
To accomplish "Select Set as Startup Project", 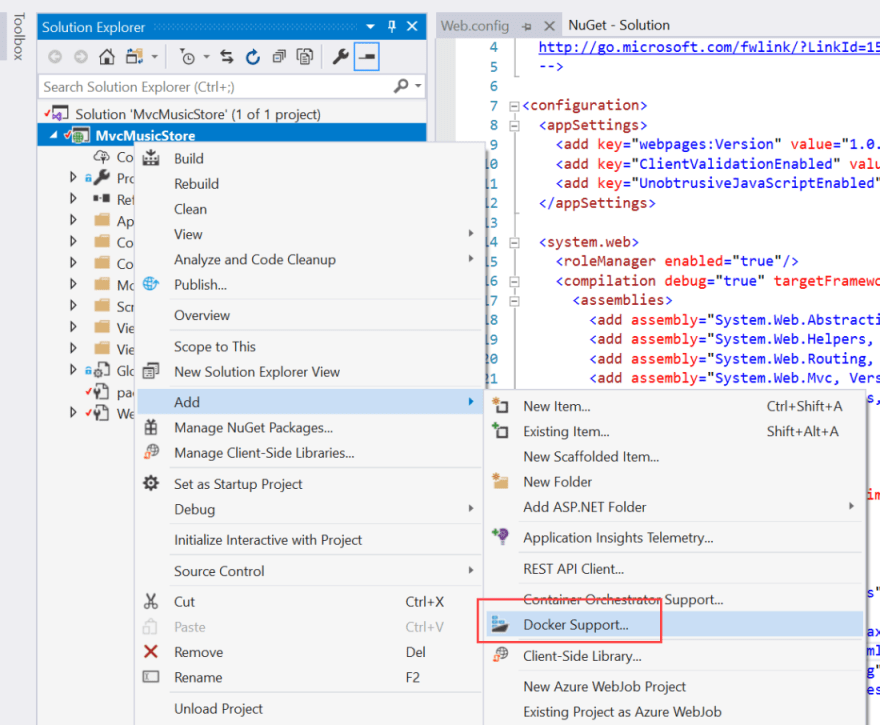I will (310, 484).
